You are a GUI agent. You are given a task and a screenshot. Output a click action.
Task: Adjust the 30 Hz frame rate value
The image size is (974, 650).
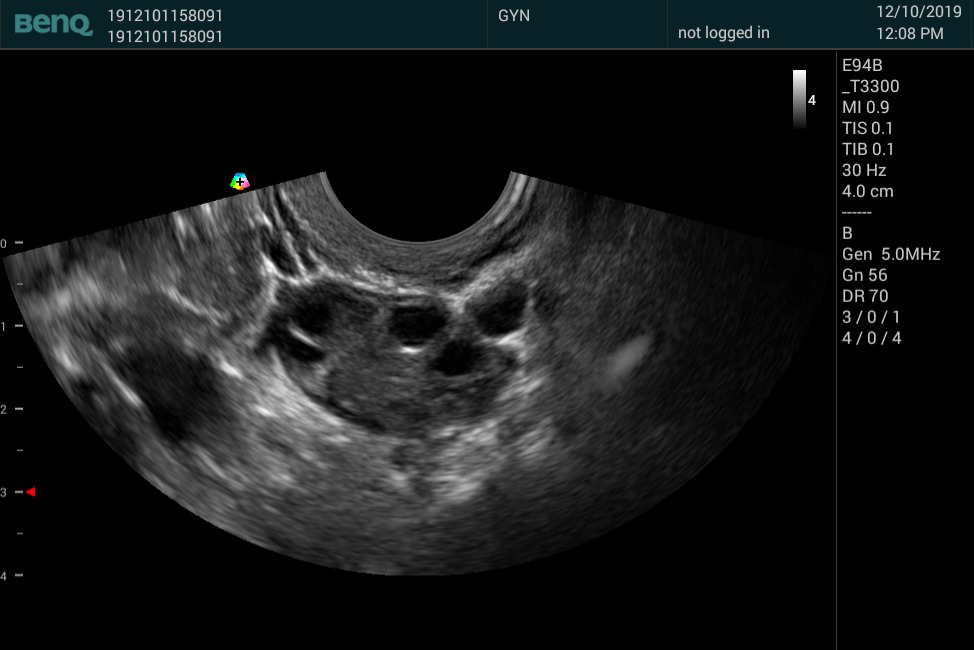(864, 171)
